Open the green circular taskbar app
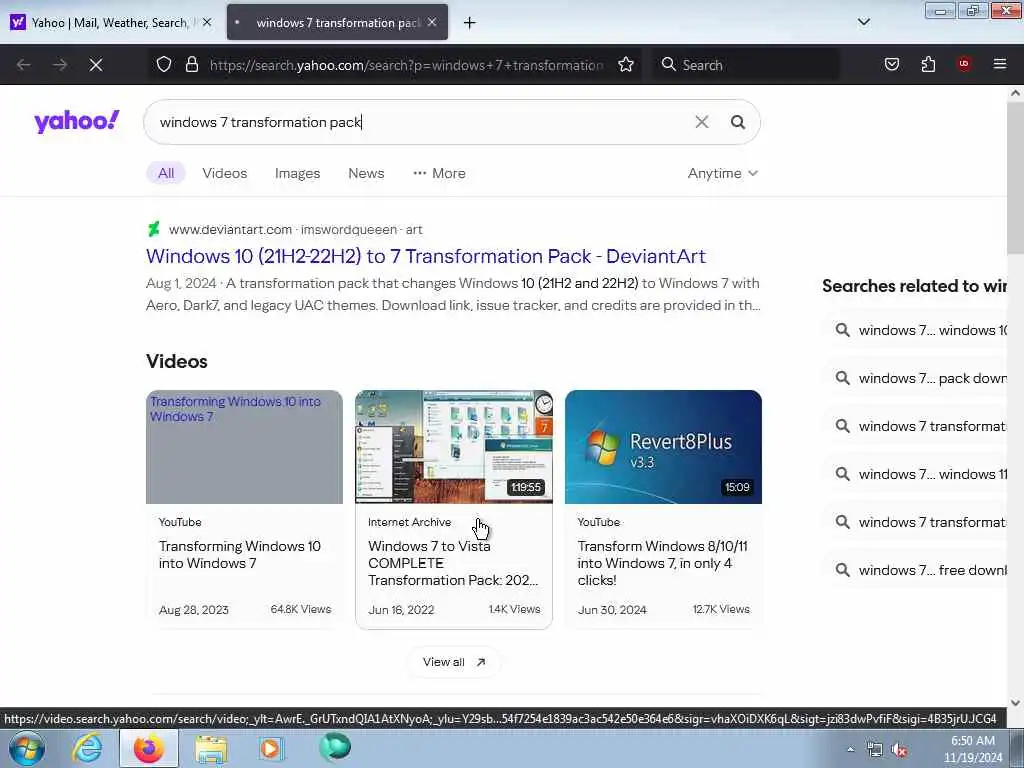 [335, 748]
